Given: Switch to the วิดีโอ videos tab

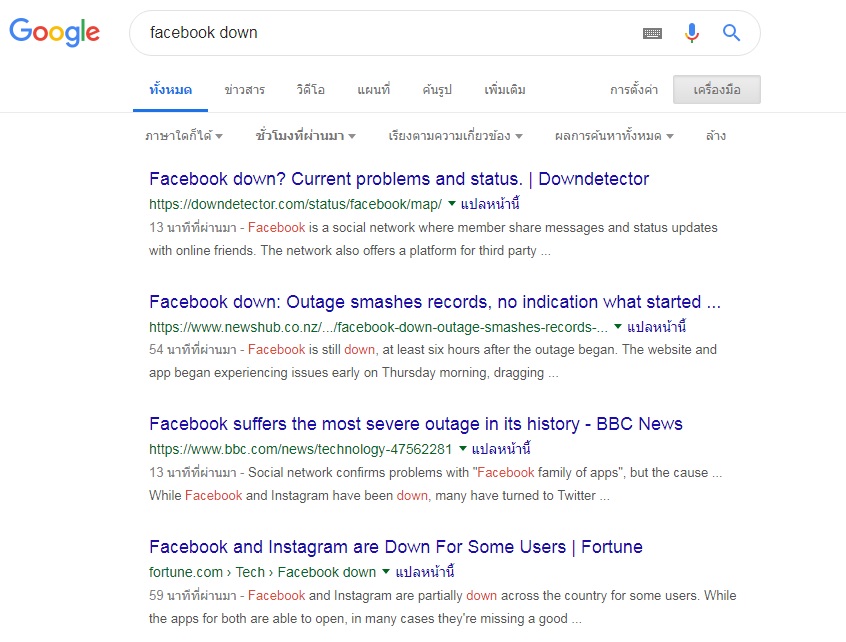Looking at the screenshot, I should coord(310,90).
